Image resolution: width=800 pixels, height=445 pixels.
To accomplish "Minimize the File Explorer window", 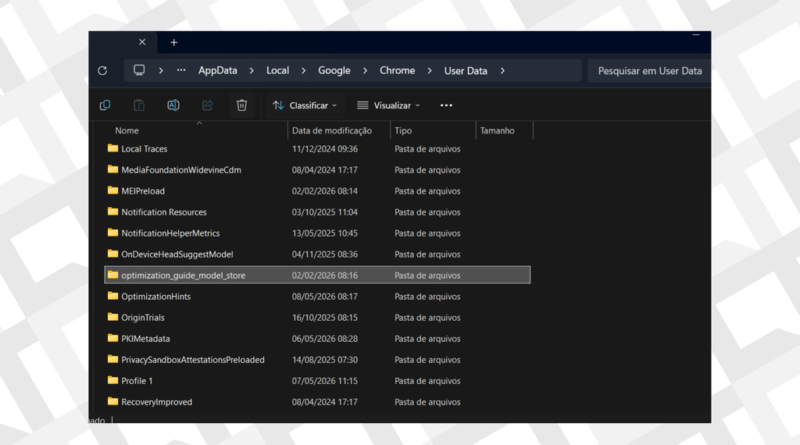I will (x=696, y=35).
